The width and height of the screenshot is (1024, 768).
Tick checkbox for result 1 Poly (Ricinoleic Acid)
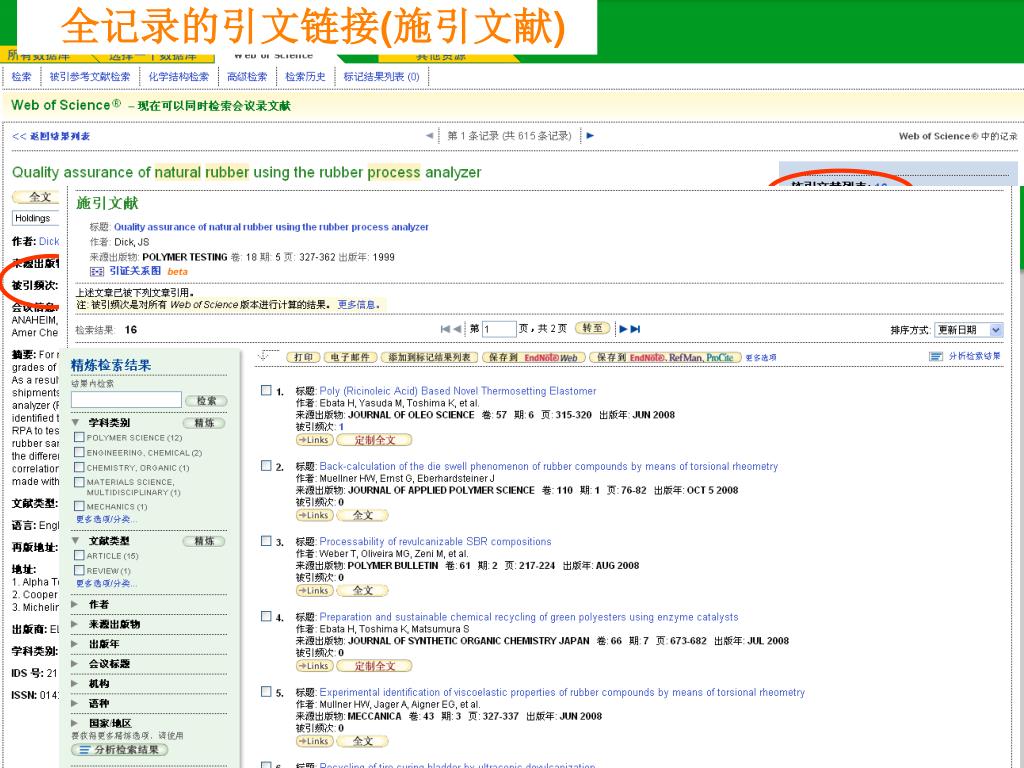266,391
